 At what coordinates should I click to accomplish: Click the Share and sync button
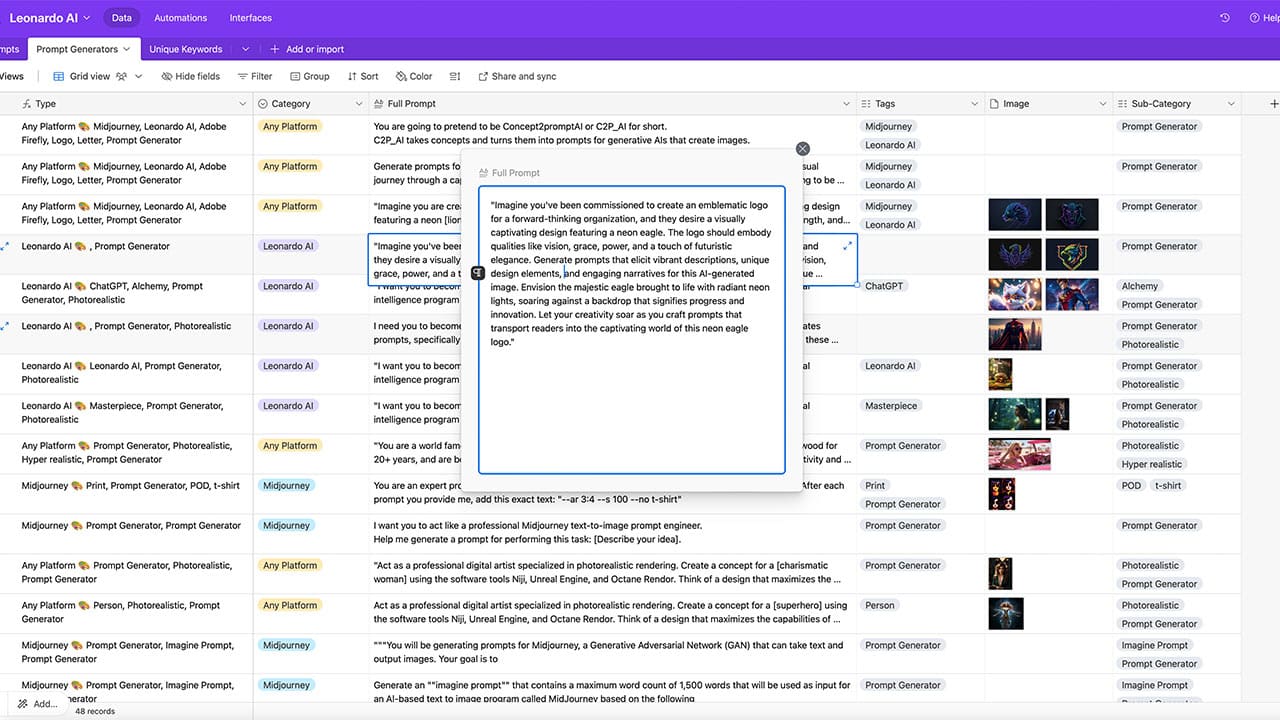pyautogui.click(x=517, y=76)
